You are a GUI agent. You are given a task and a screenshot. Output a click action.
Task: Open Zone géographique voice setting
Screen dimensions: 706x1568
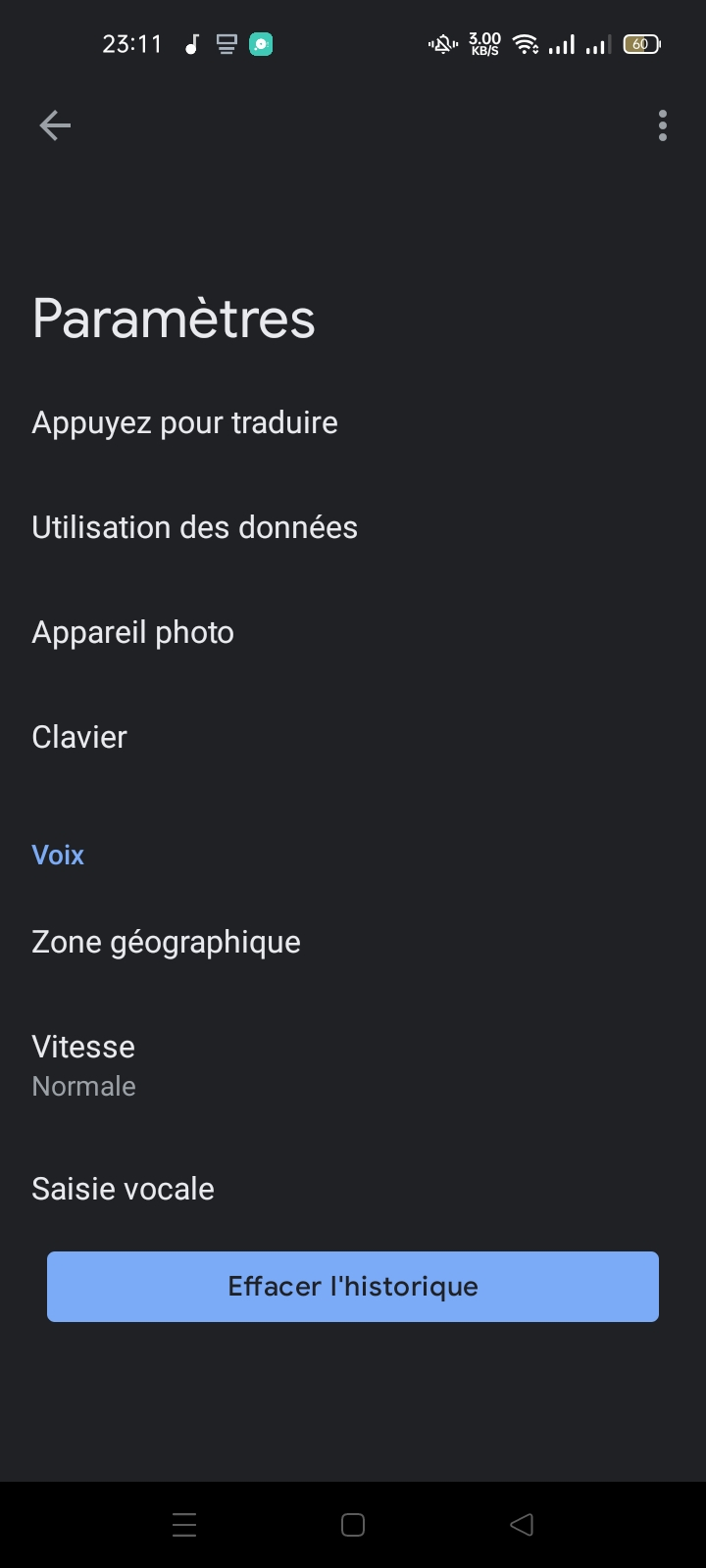pyautogui.click(x=166, y=942)
